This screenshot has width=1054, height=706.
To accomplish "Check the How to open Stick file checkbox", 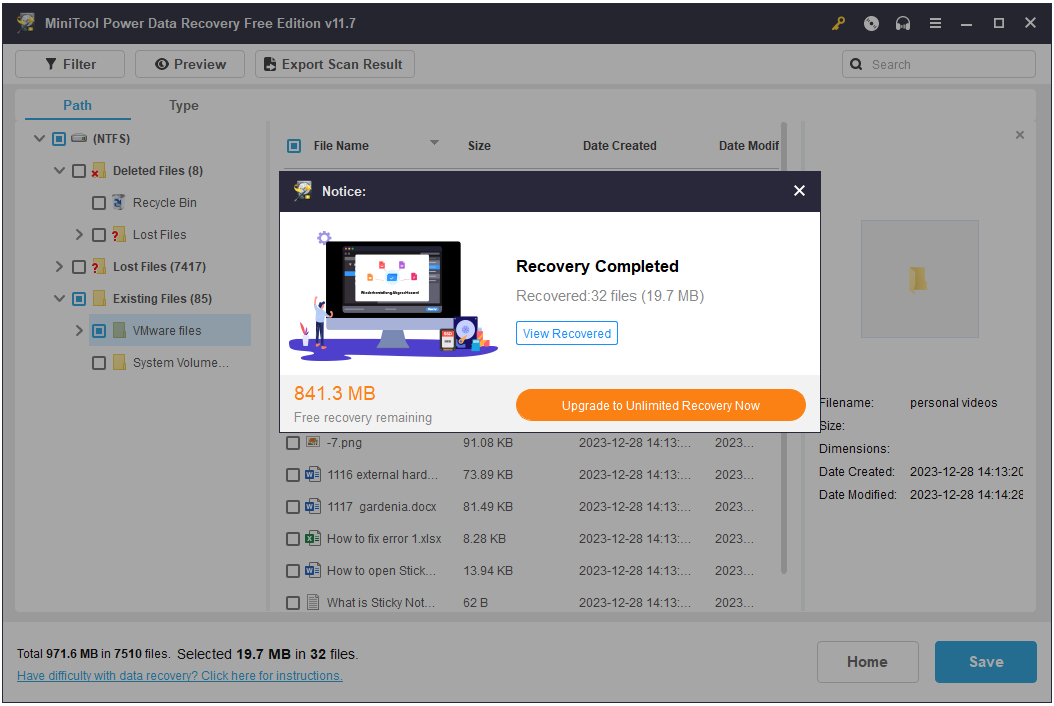I will point(292,571).
